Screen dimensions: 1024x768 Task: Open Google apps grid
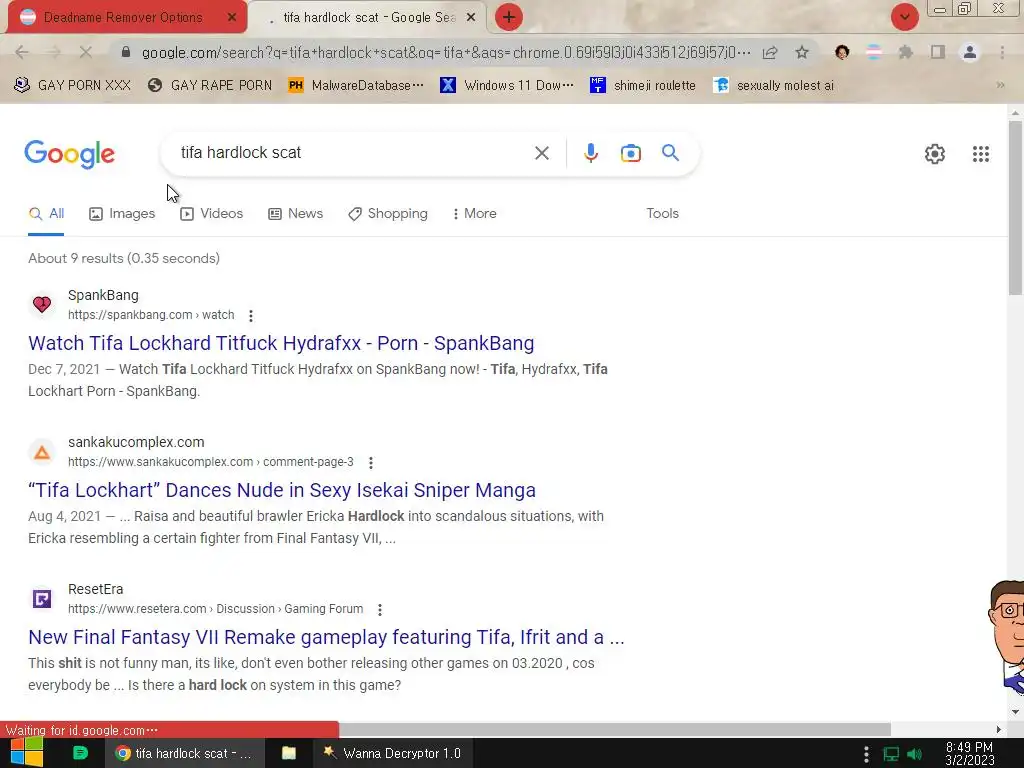[980, 154]
